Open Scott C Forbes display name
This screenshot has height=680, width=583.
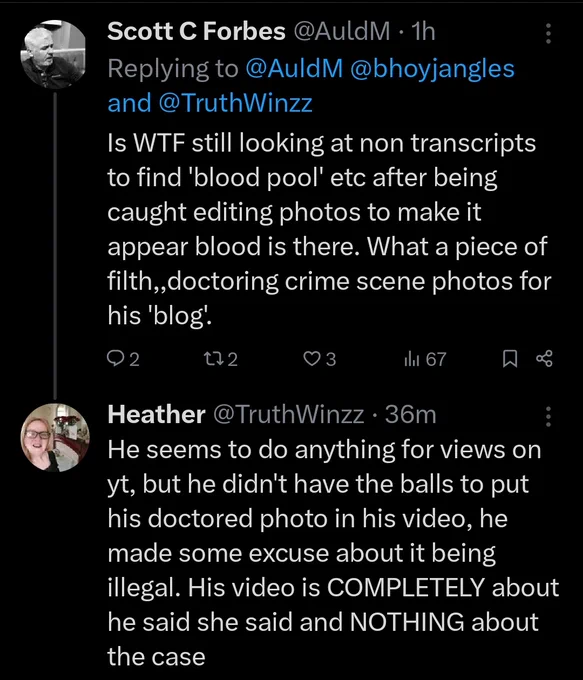pyautogui.click(x=197, y=31)
